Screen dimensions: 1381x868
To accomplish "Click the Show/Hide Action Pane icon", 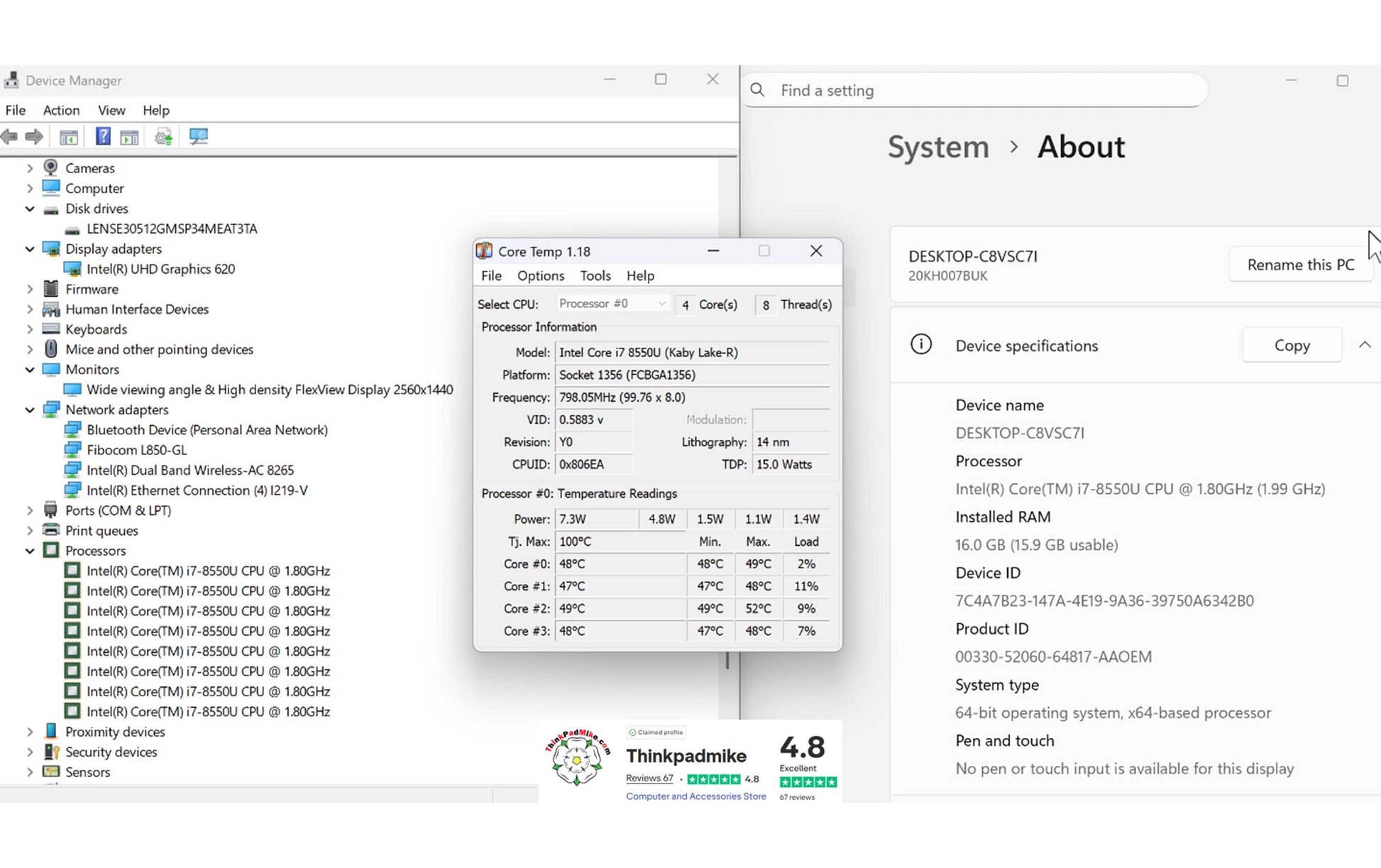I will (x=129, y=136).
